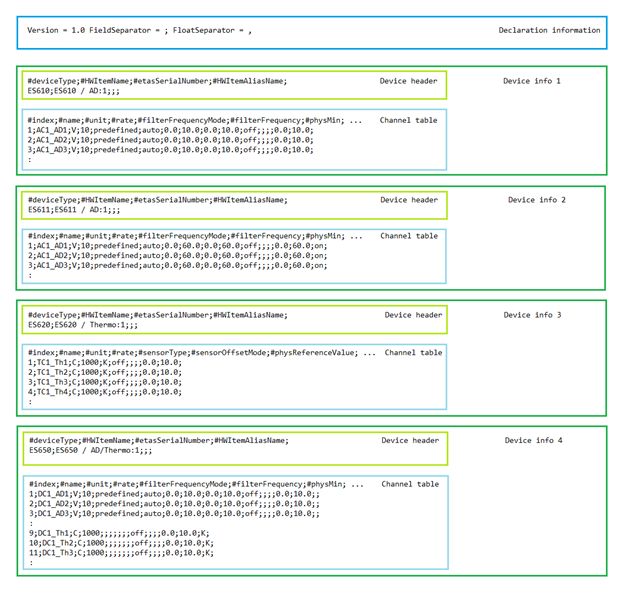Select the '1;DC1_AD1;V;10;predefined' row
Viewport: 623px width, 600px height.
click(174, 494)
